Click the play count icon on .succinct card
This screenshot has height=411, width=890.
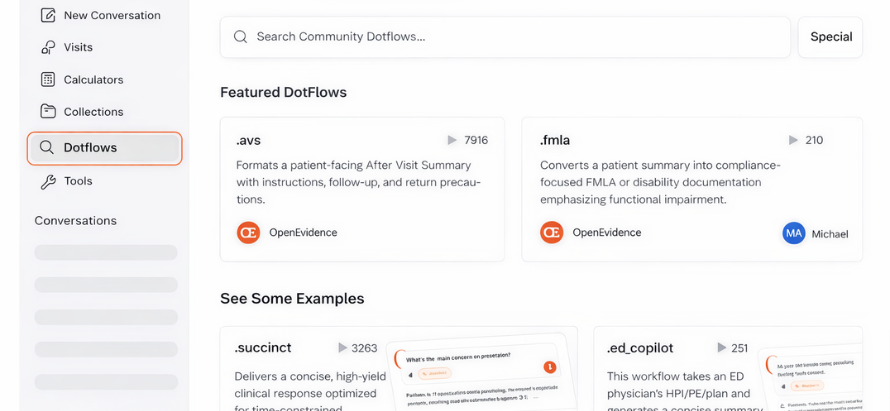(x=342, y=348)
